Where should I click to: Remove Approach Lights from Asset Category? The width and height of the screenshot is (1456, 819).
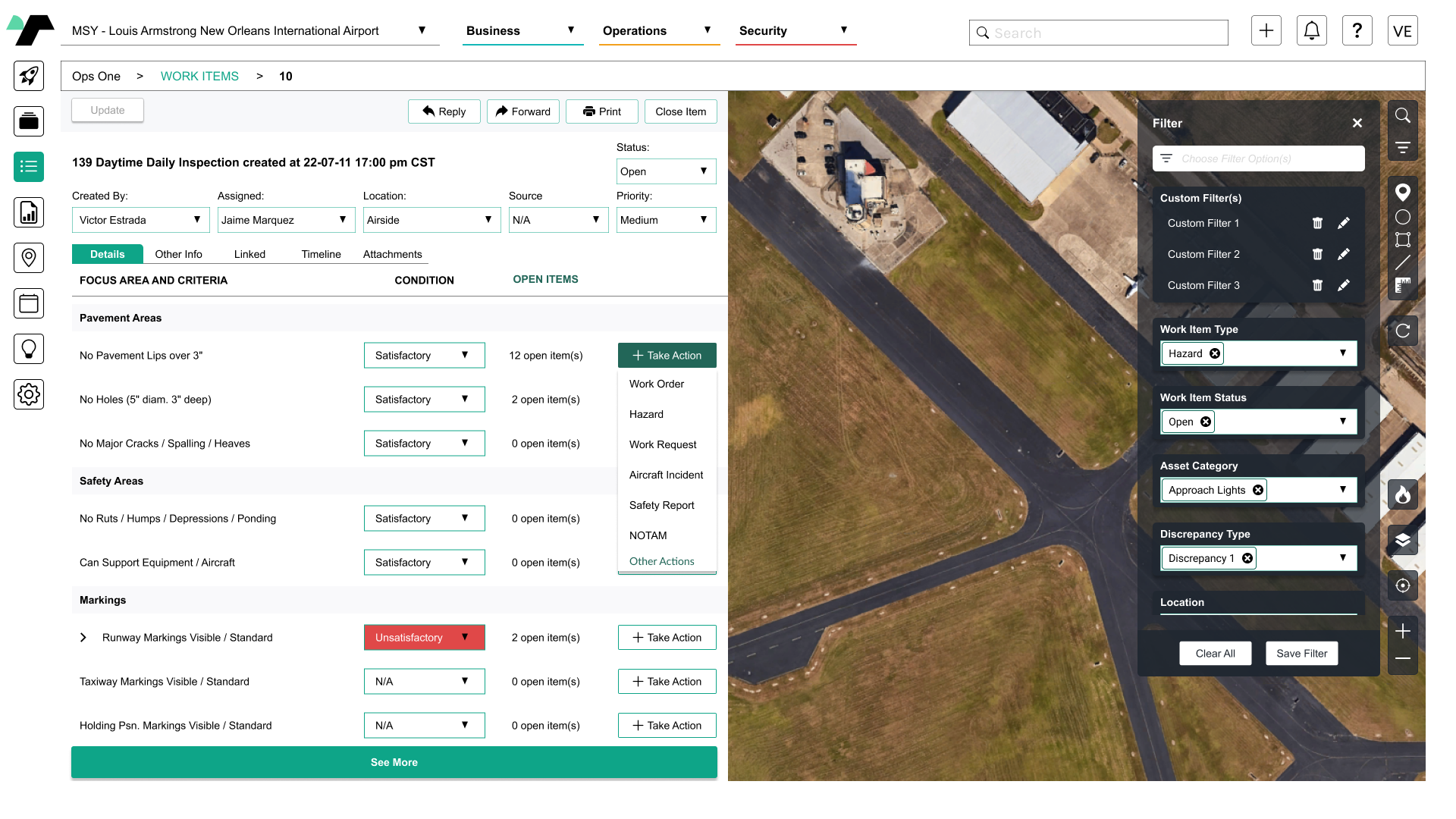click(1258, 489)
